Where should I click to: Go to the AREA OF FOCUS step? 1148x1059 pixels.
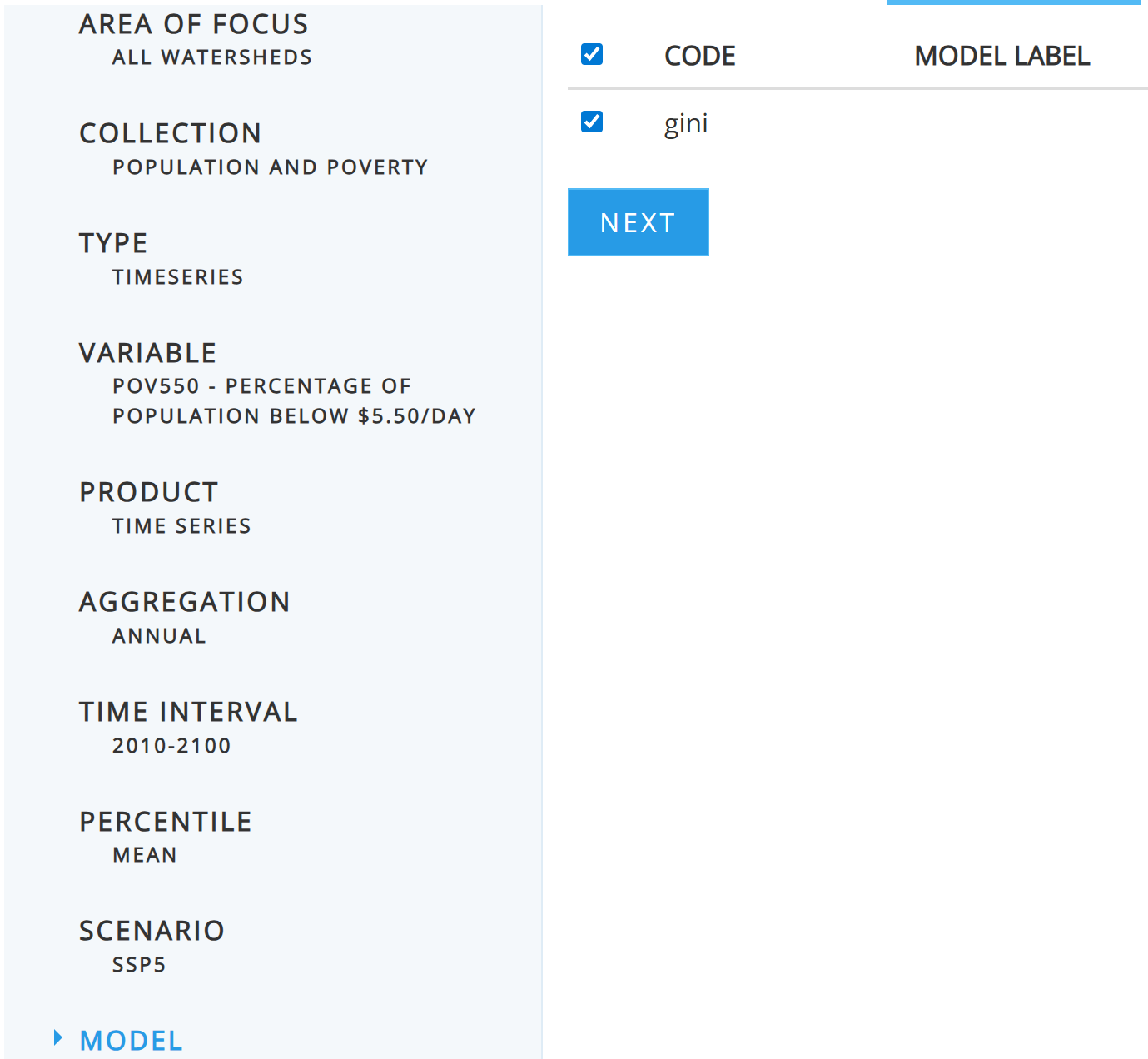point(193,25)
